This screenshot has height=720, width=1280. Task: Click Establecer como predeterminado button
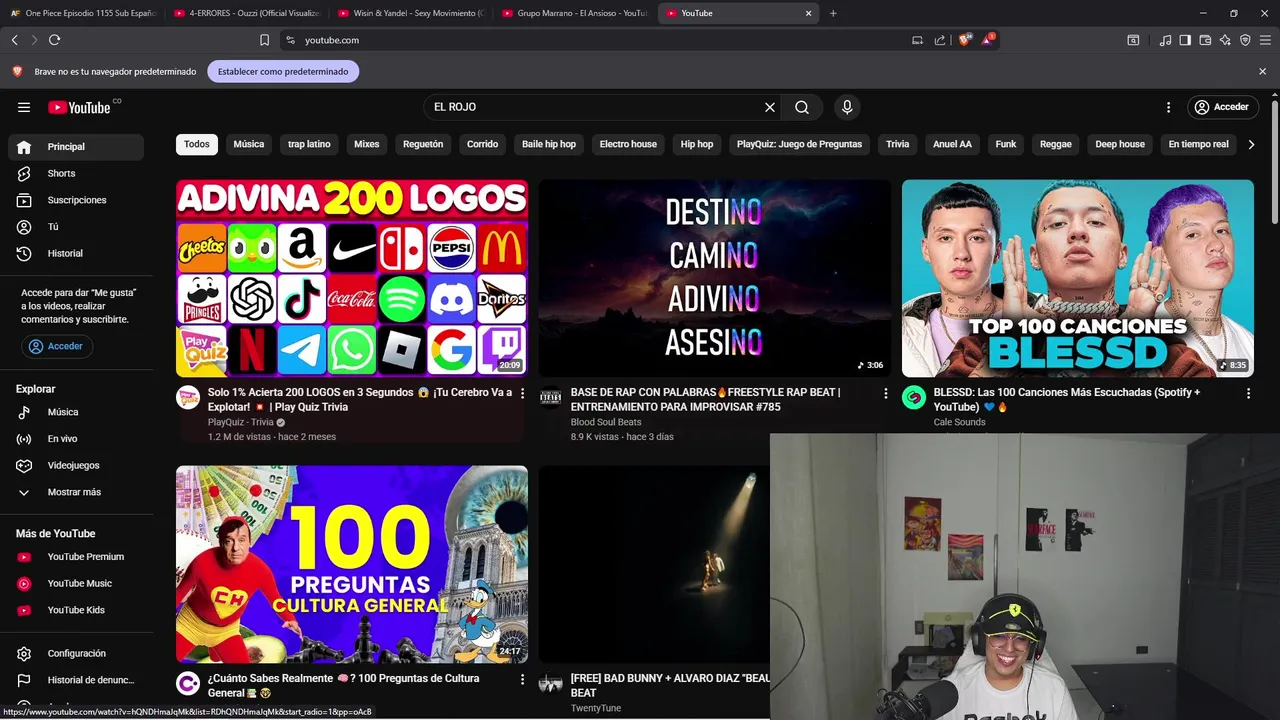(283, 72)
